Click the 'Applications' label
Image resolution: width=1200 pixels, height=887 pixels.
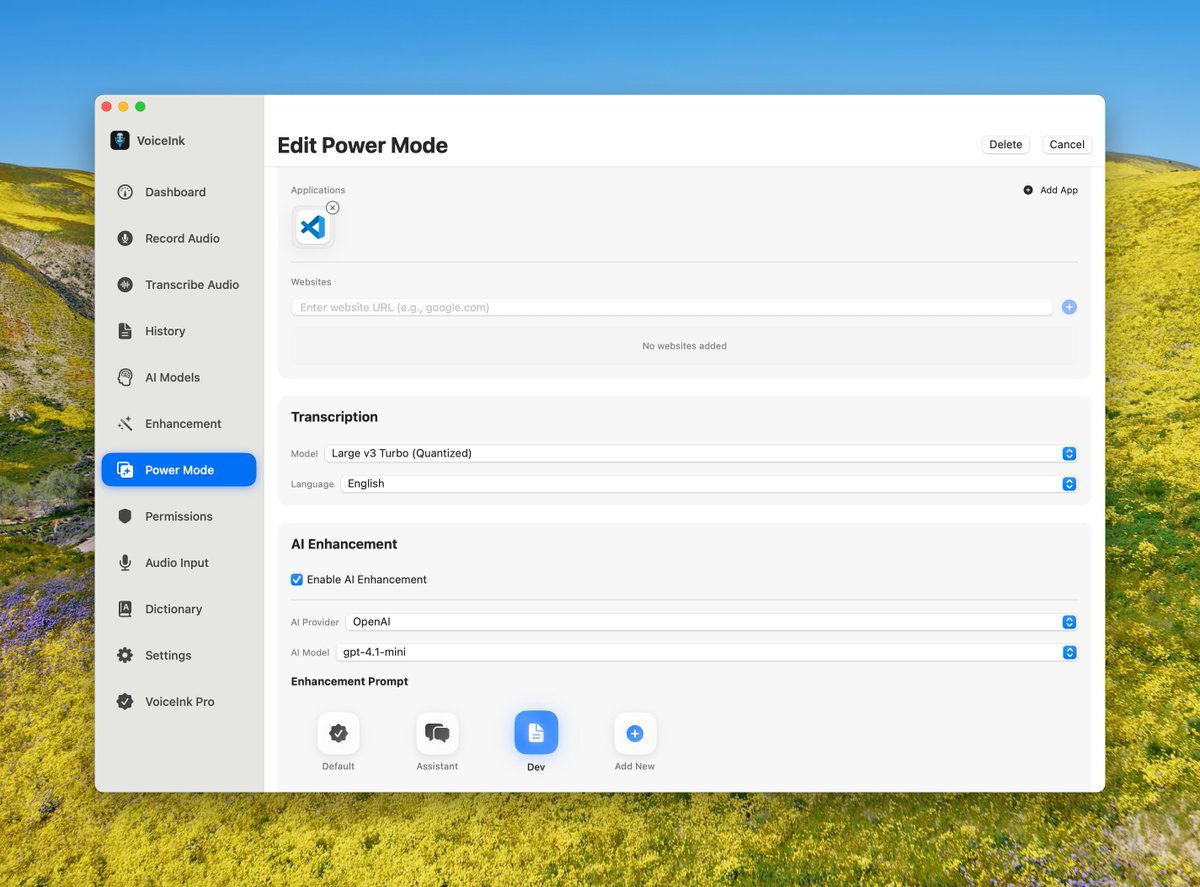(318, 190)
